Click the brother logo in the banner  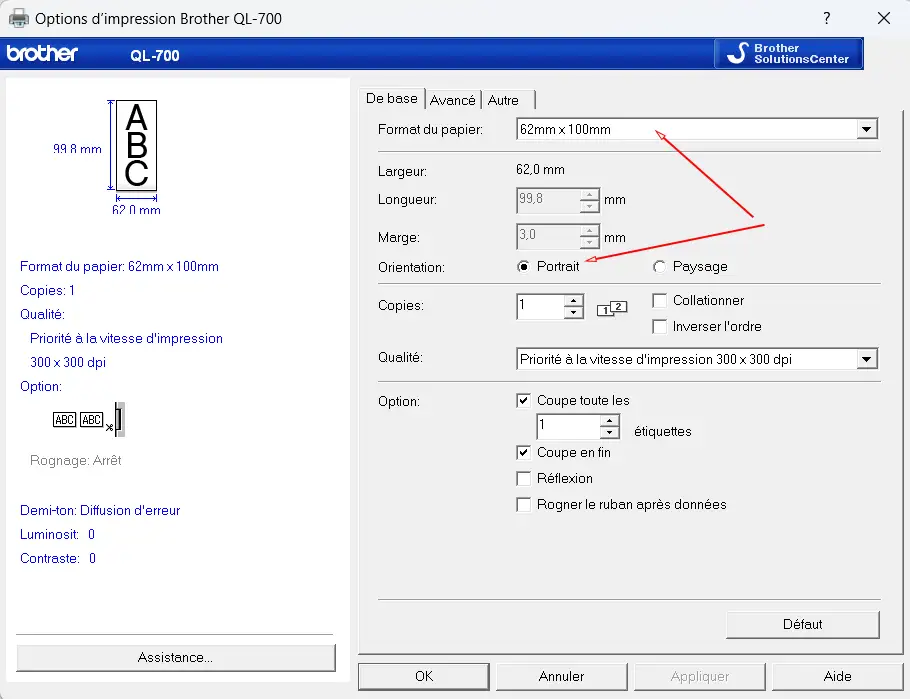tap(42, 54)
